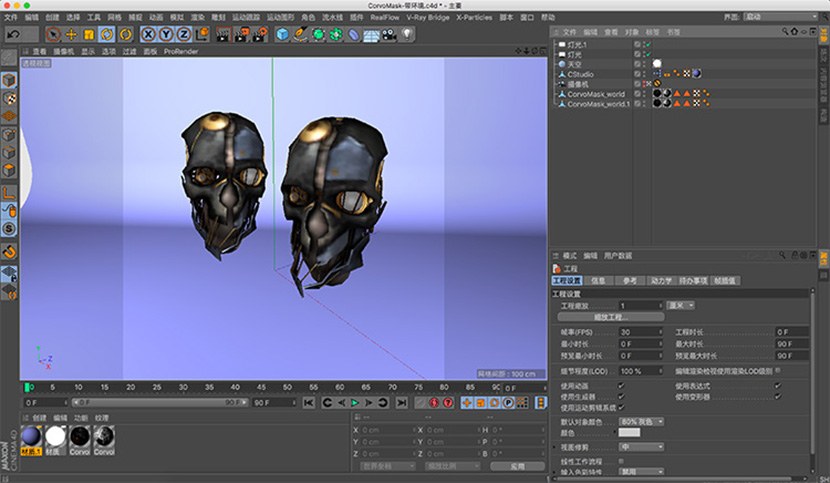Image resolution: width=830 pixels, height=483 pixels.
Task: Switch to the 待办事项 tab
Action: 693,281
